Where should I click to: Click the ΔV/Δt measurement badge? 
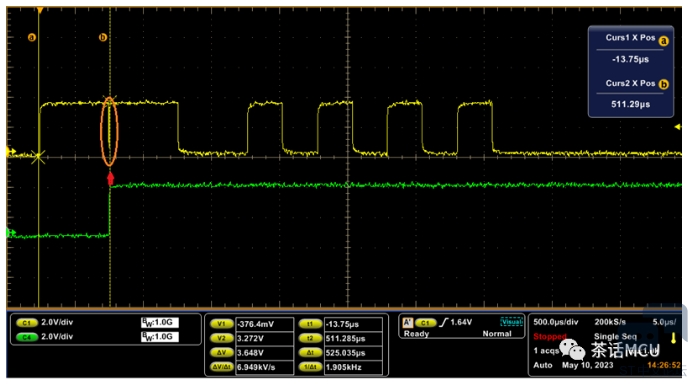pyautogui.click(x=221, y=367)
